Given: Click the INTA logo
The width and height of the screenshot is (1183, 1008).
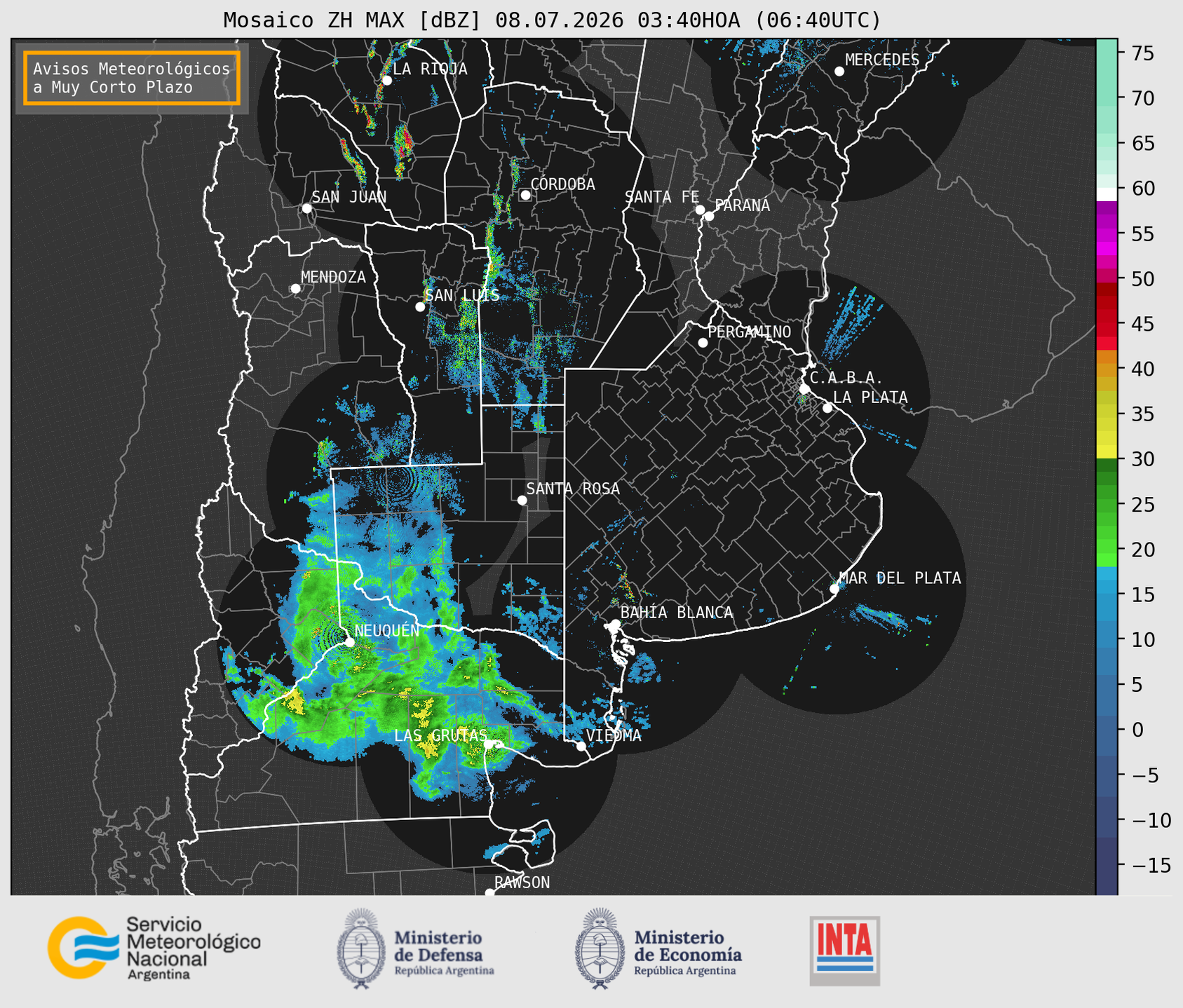Looking at the screenshot, I should (845, 951).
